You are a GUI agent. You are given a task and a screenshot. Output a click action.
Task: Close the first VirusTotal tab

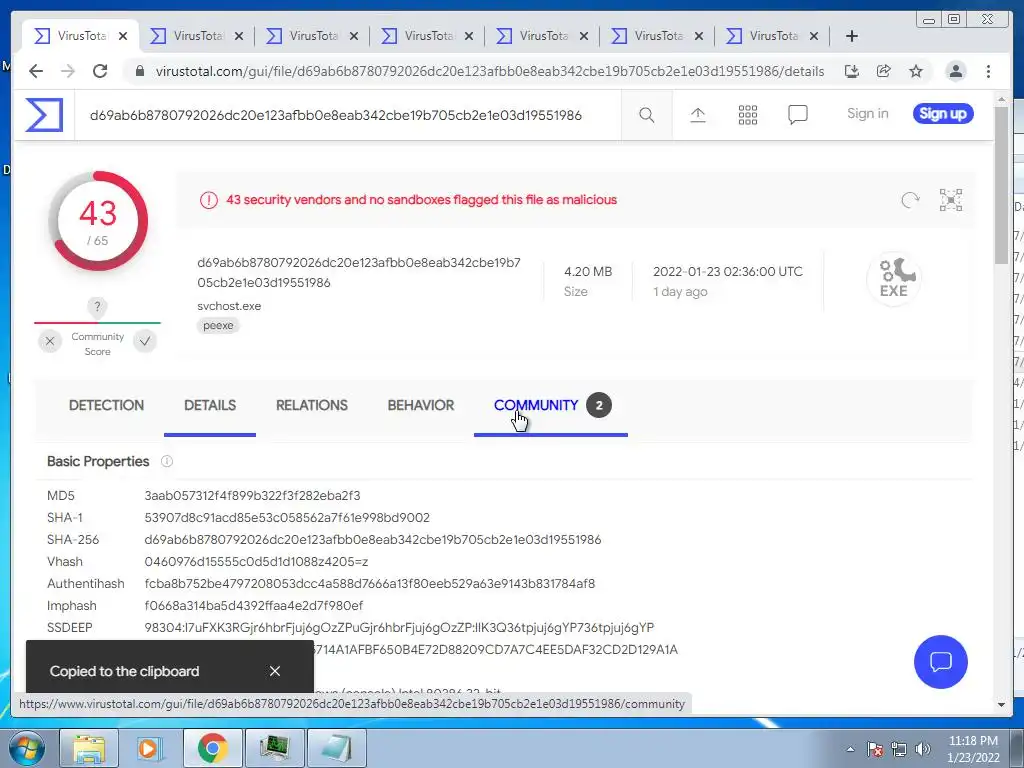coord(123,36)
